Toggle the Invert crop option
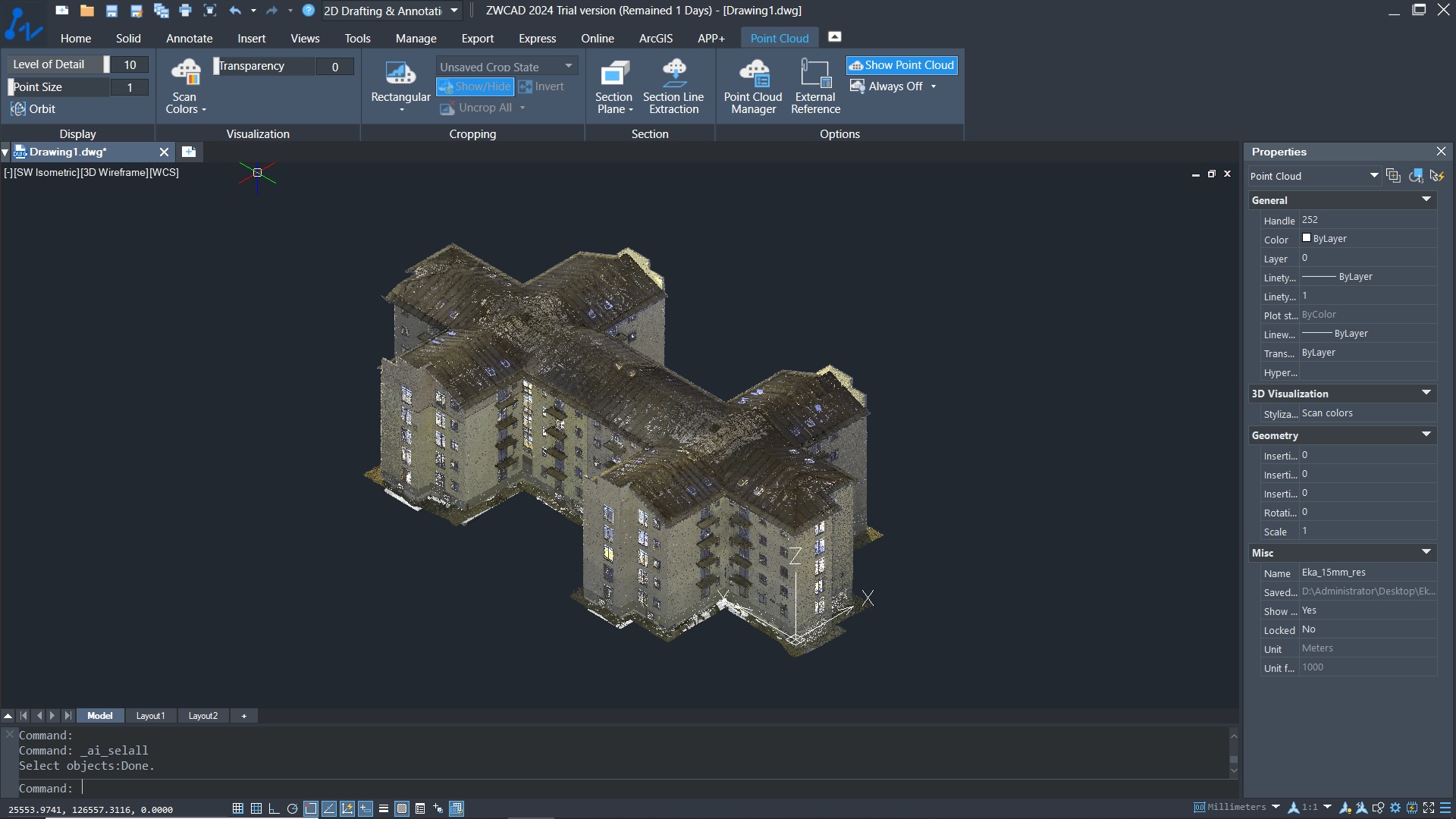Viewport: 1456px width, 819px height. [x=541, y=86]
